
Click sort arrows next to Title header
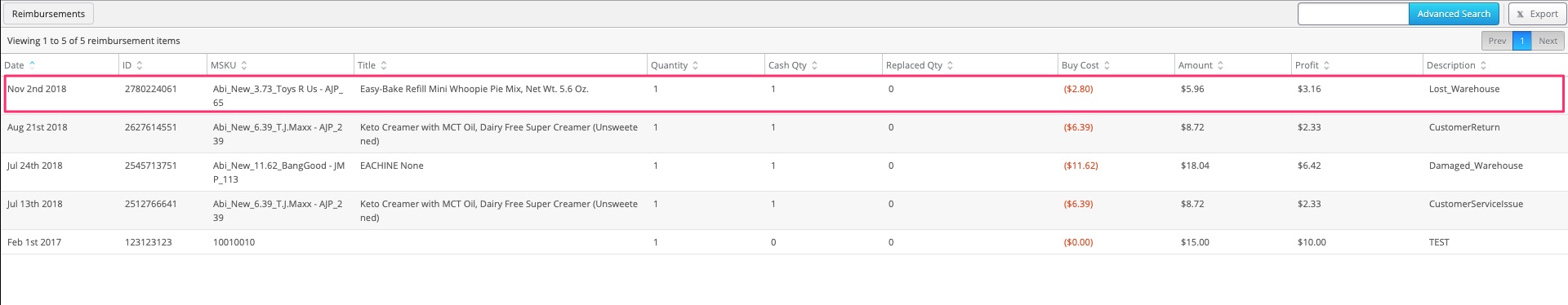(384, 65)
